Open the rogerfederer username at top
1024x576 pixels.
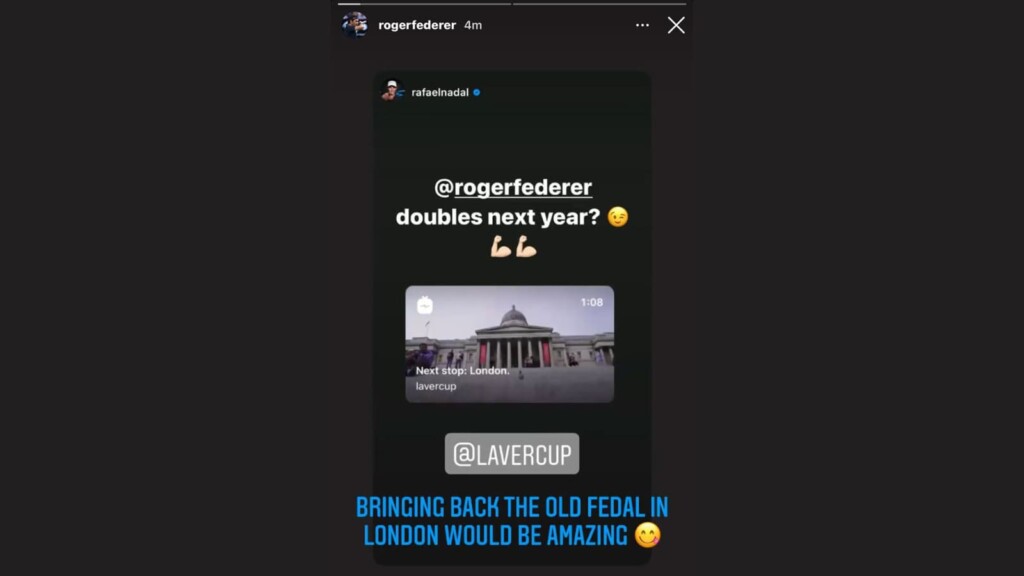tap(417, 25)
